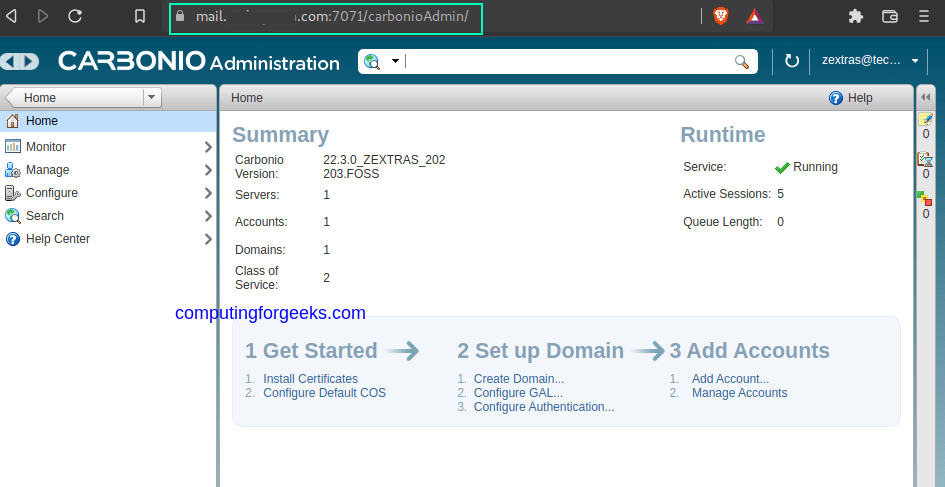Open Install Certificates link
This screenshot has width=945, height=487.
[x=310, y=379]
